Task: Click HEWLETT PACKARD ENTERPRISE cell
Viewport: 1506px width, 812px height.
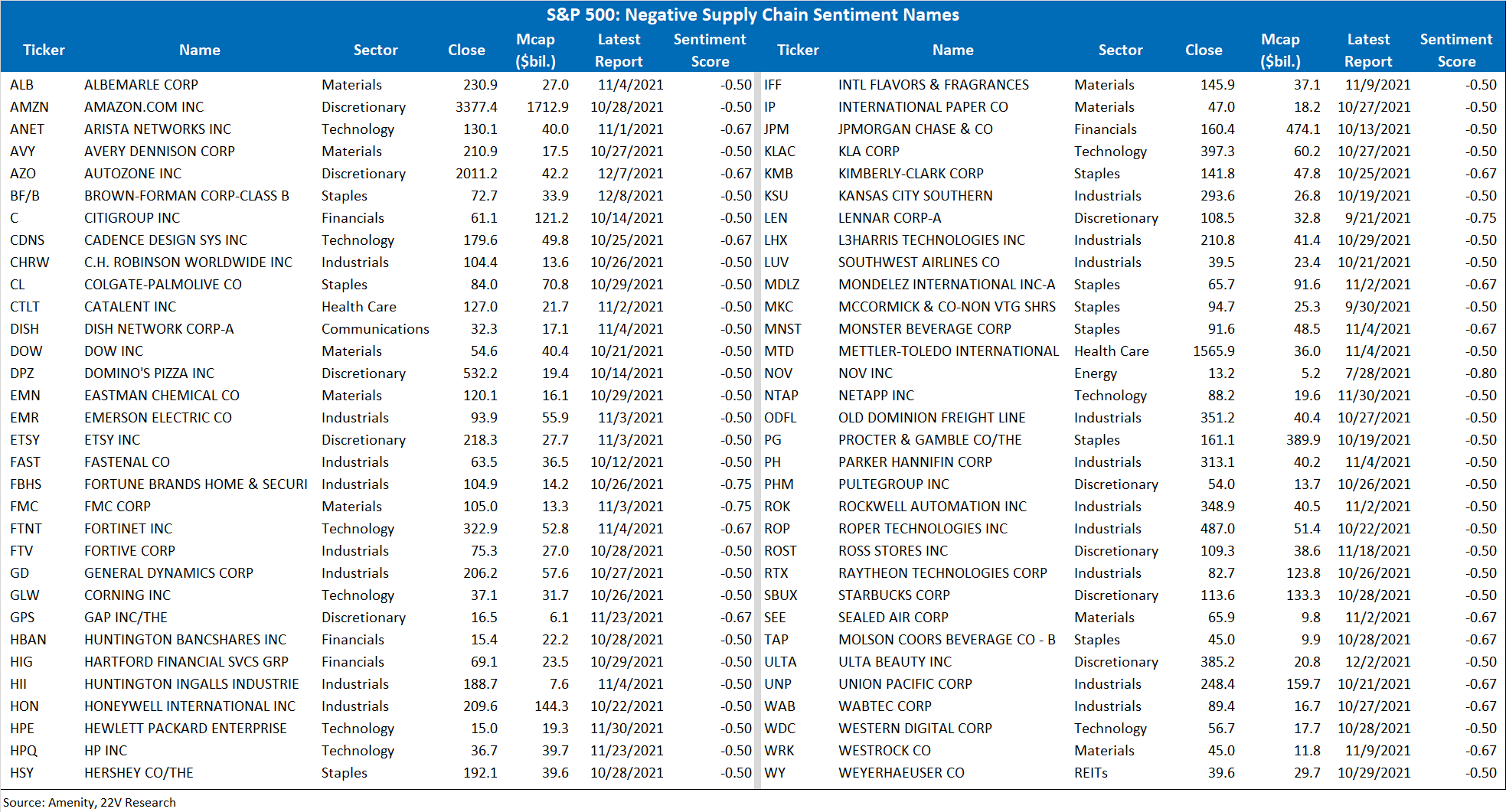Action: click(185, 729)
